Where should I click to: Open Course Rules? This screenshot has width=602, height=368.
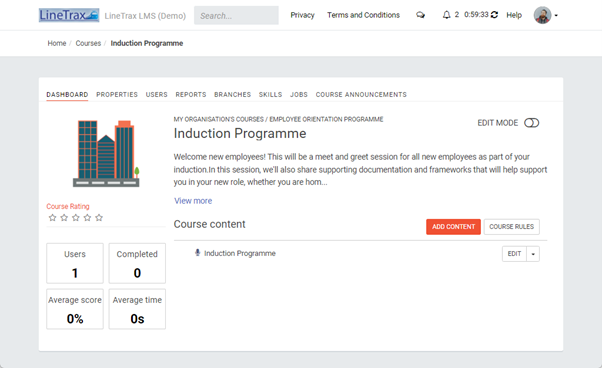tap(511, 227)
